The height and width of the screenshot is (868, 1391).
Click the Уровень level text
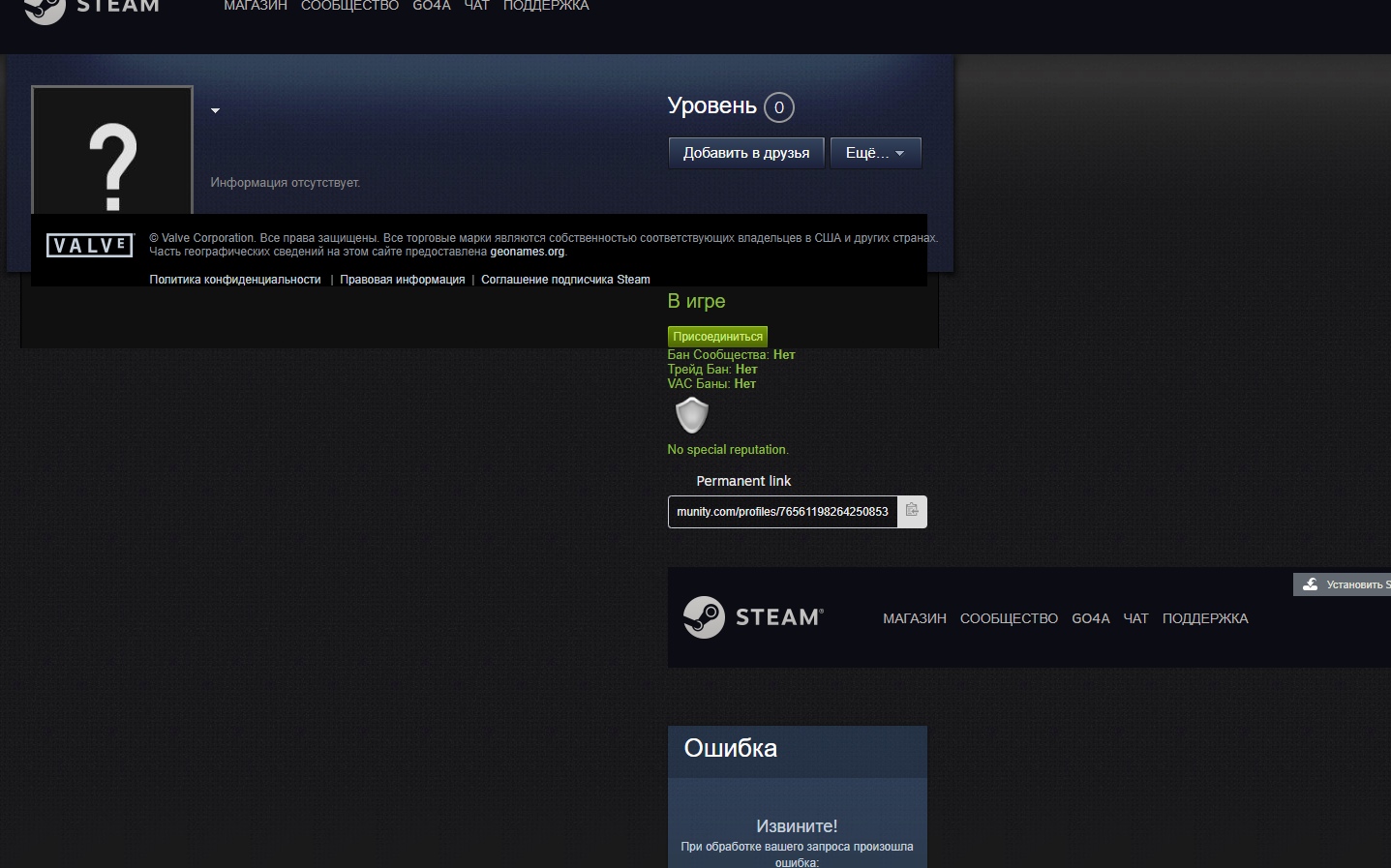click(711, 105)
